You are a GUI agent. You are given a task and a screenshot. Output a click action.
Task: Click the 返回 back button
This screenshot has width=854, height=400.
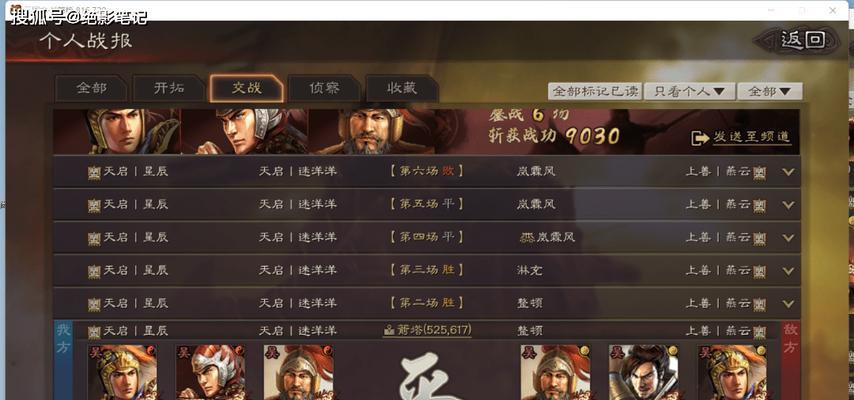point(798,40)
